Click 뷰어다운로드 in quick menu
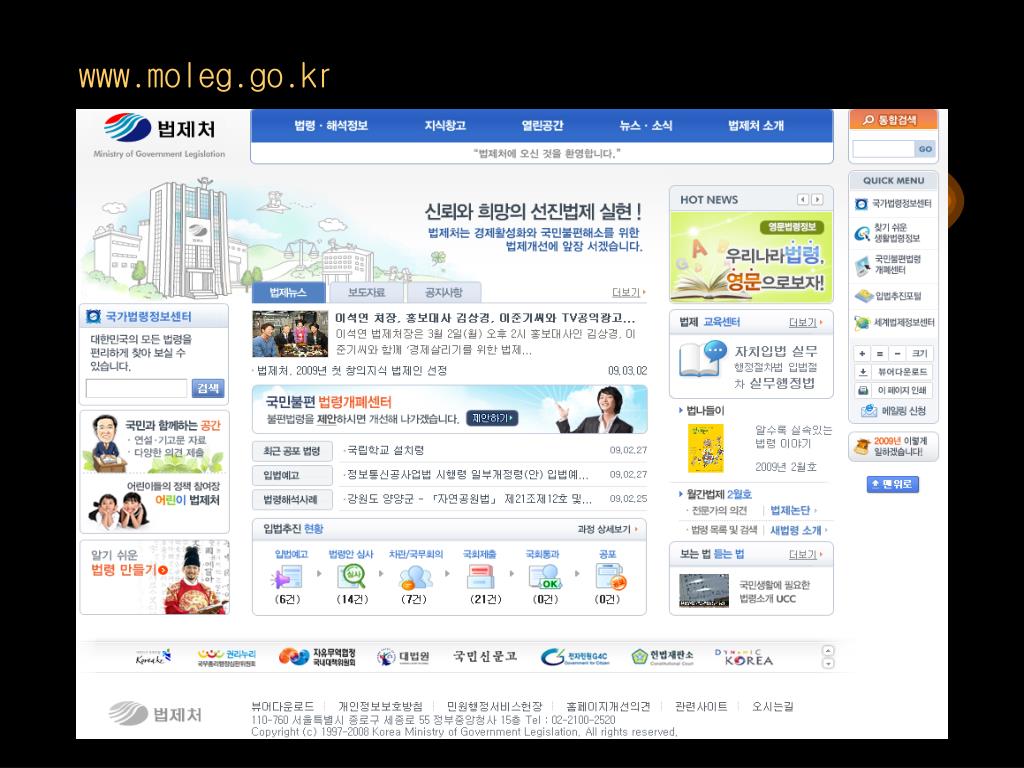1024x768 pixels. click(894, 372)
